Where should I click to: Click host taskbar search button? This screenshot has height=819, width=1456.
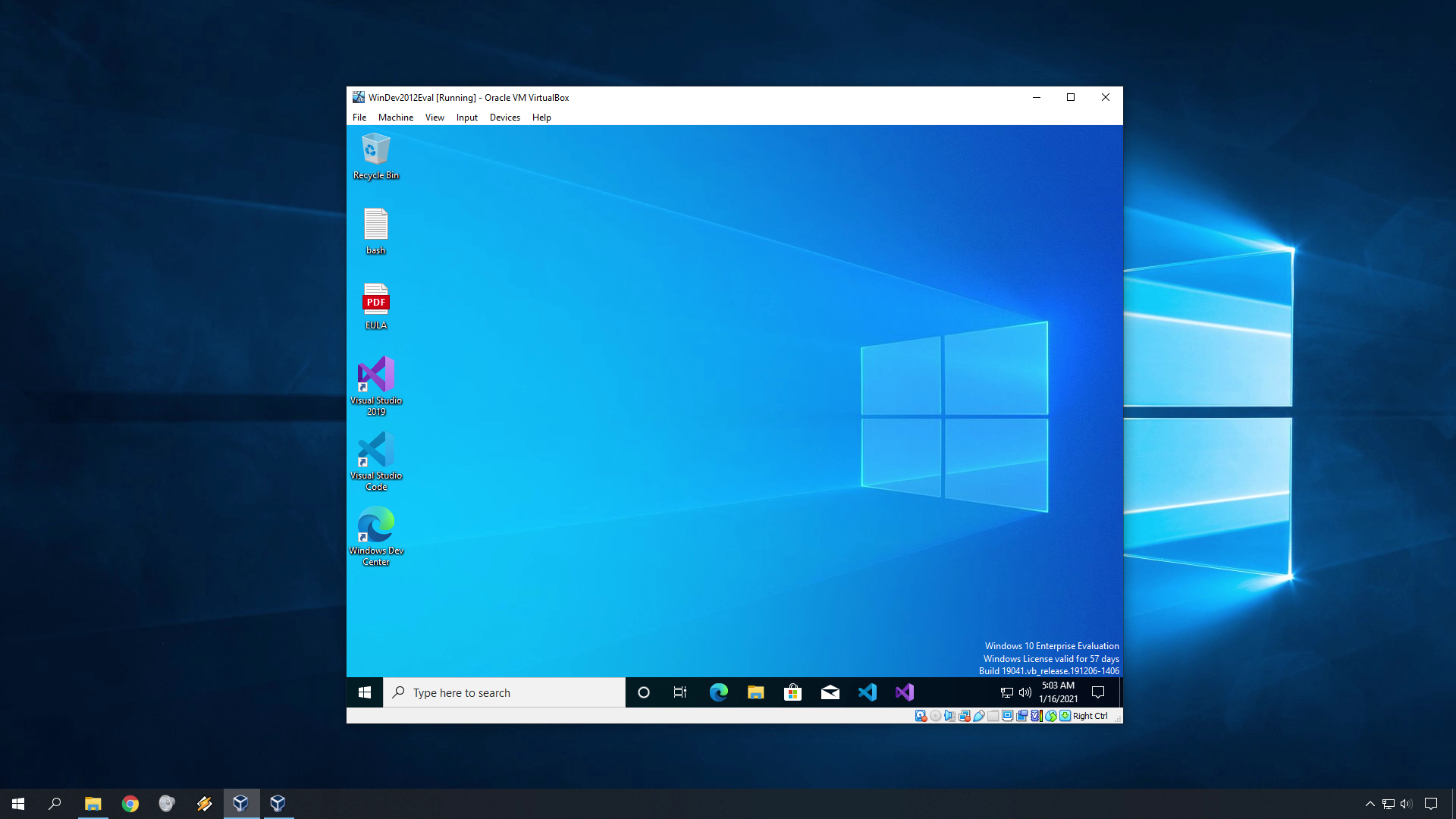(x=54, y=803)
